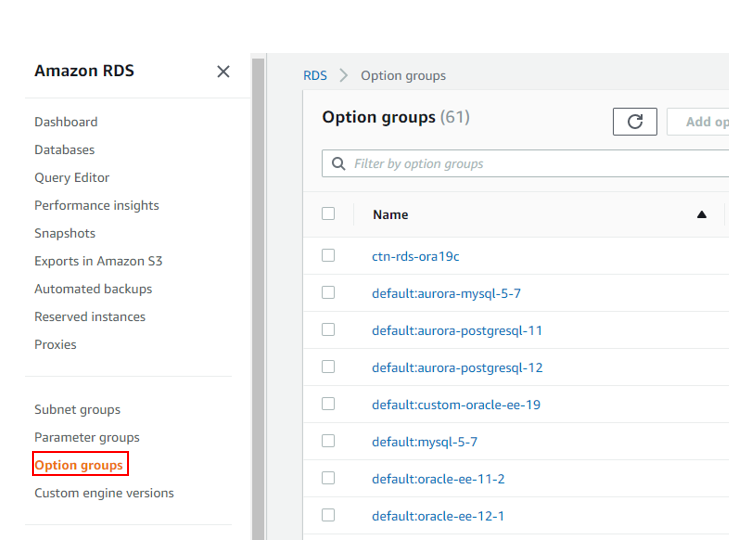
Task: Check default:oracle-ee-11-2 row checkbox
Action: 328,478
